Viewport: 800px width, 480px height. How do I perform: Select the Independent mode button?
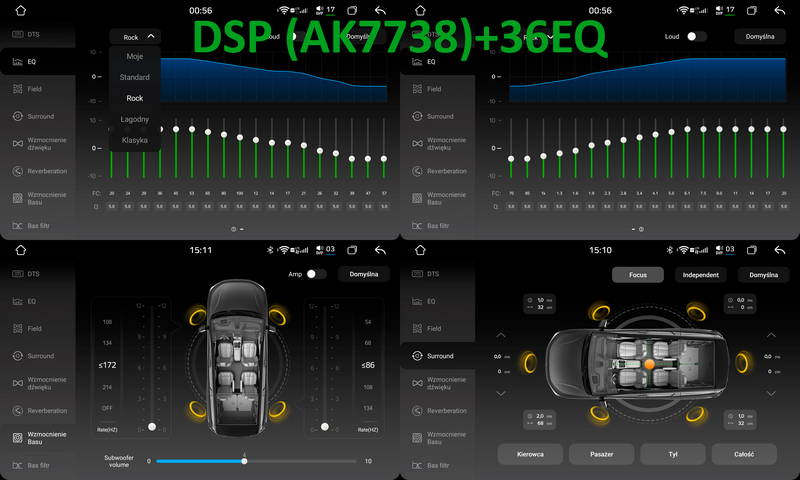701,274
